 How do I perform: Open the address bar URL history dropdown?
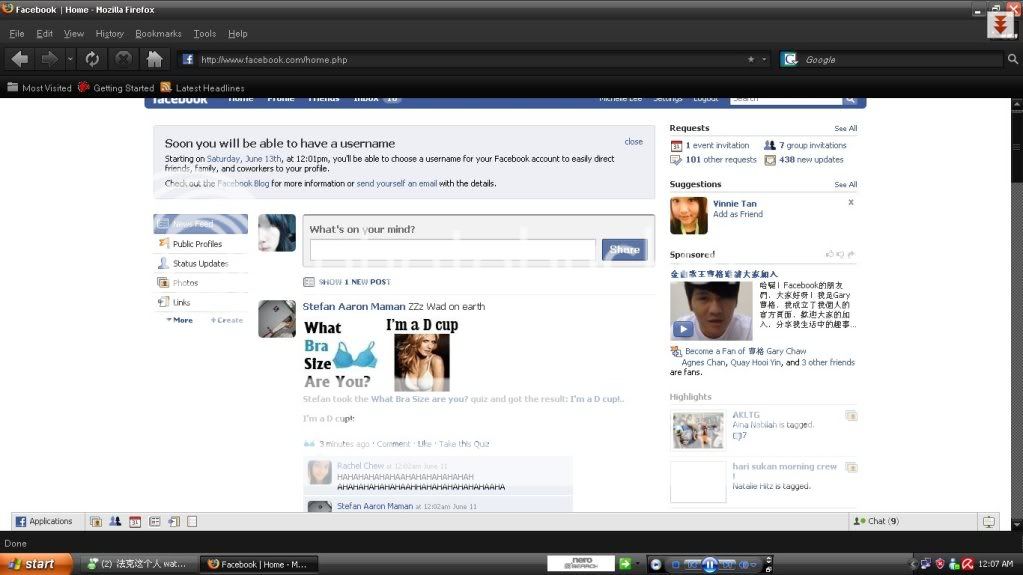[764, 59]
